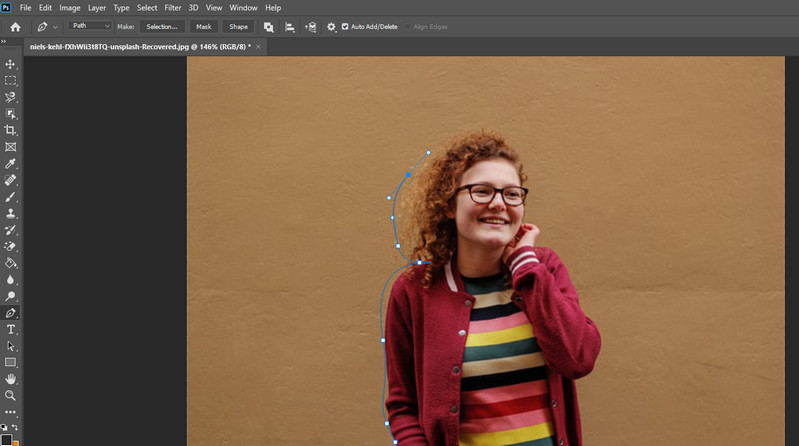Viewport: 799px width, 446px height.
Task: Select the Hand tool
Action: (11, 379)
